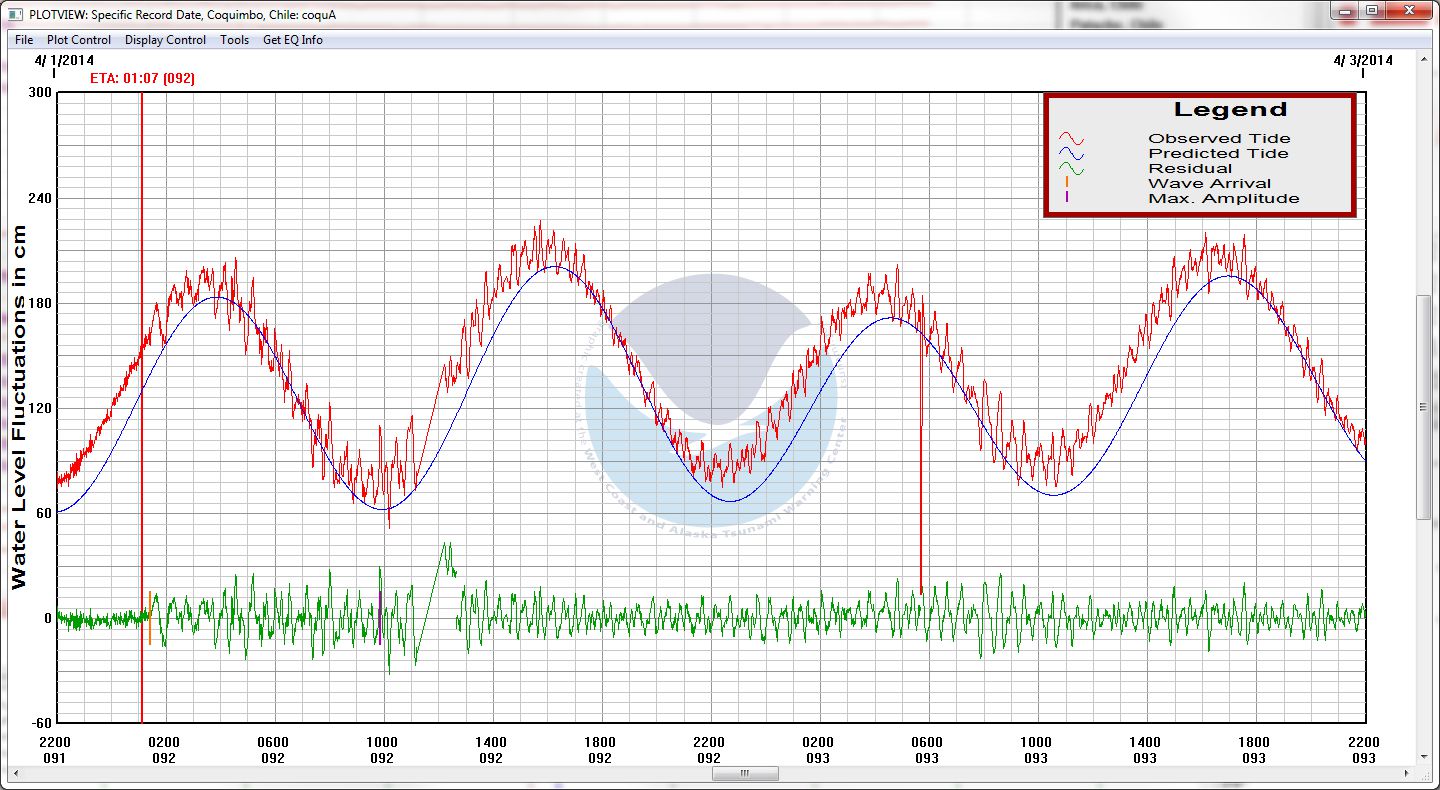
Task: Click the '4/ 3/2014' date label
Action: [1363, 60]
